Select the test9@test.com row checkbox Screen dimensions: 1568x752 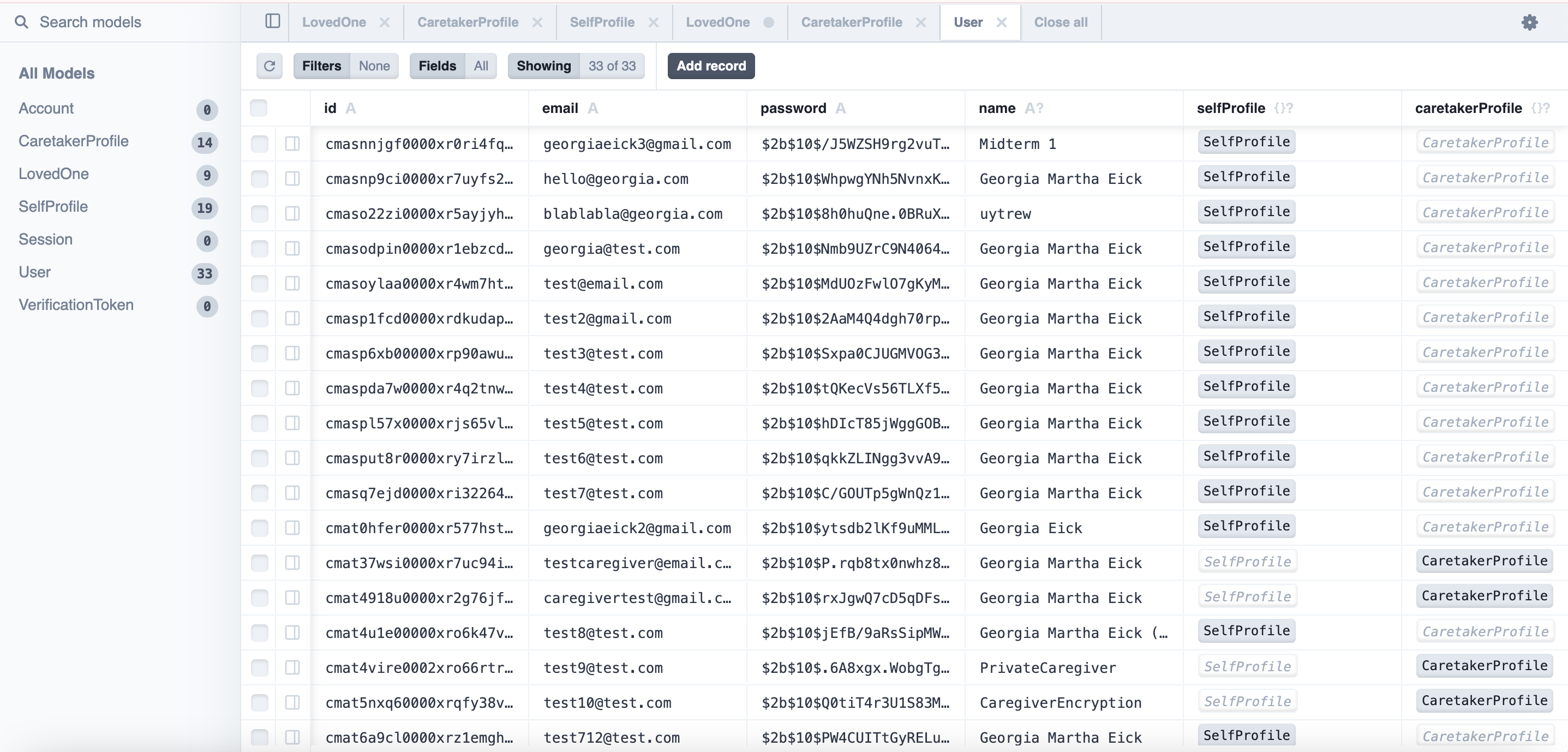[x=259, y=668]
